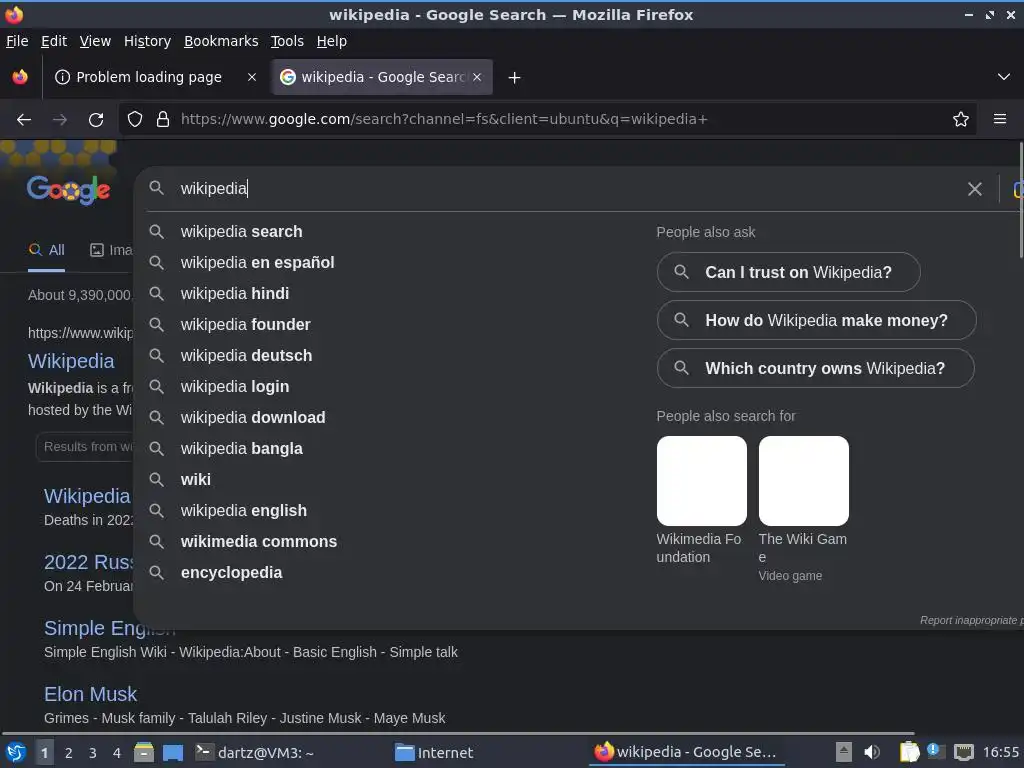The height and width of the screenshot is (768, 1024).
Task: Open tracking protection shield icon
Action: 135,119
